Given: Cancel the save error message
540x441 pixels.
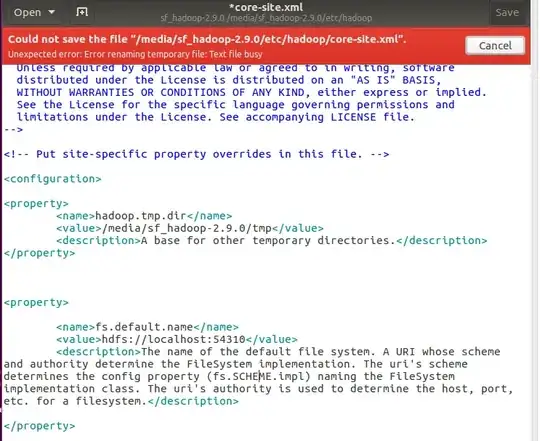Looking at the screenshot, I should tap(495, 45).
